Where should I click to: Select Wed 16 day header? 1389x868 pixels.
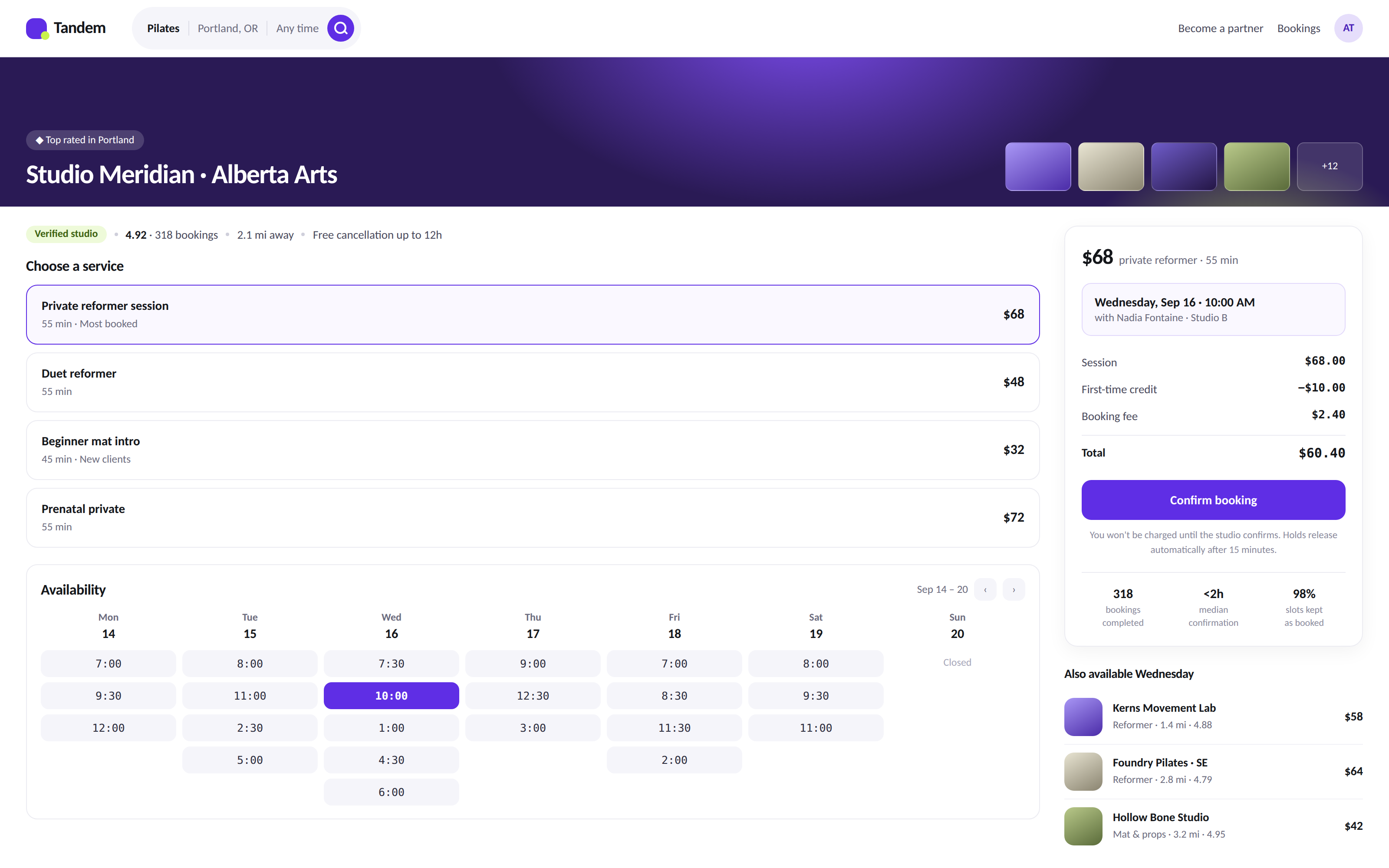tap(392, 626)
